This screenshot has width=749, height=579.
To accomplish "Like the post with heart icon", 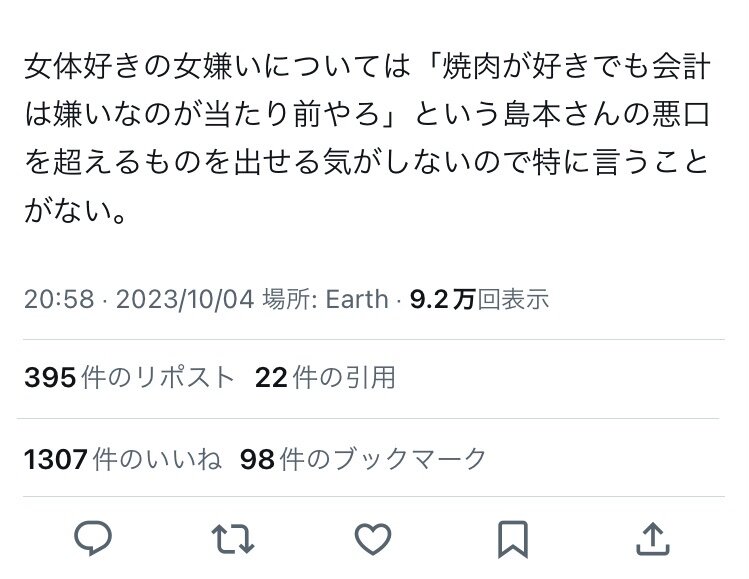I will pyautogui.click(x=373, y=540).
